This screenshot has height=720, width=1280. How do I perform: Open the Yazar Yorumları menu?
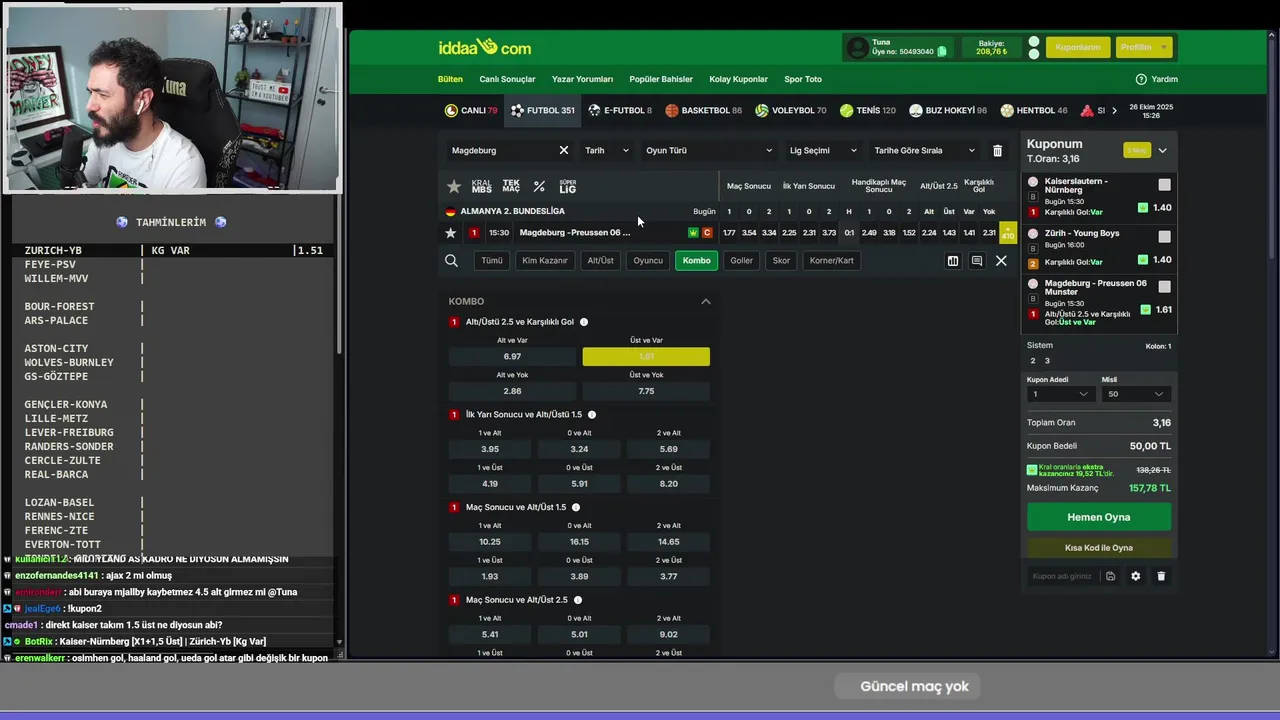pos(582,79)
